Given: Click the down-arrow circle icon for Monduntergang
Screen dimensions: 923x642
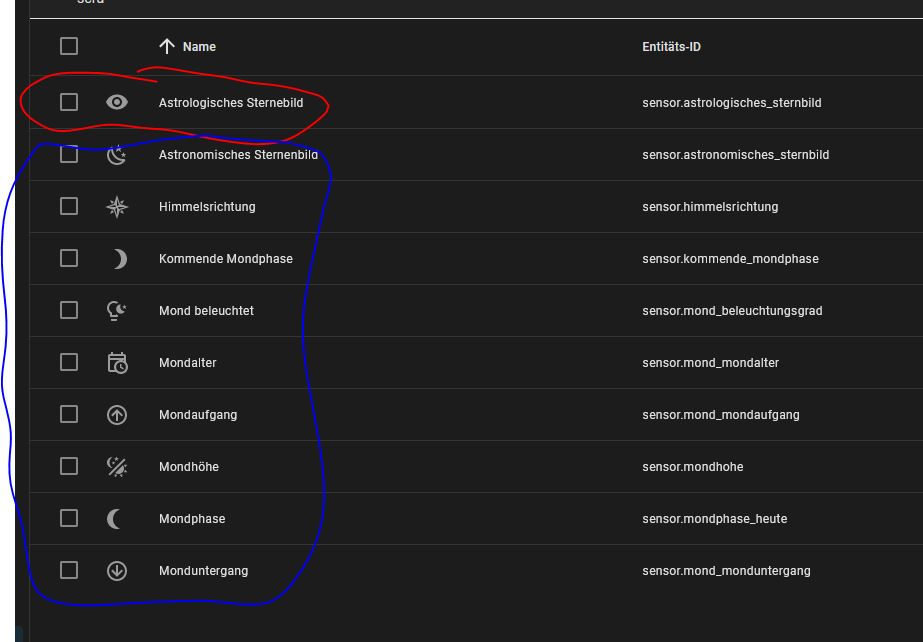Looking at the screenshot, I should click(117, 571).
